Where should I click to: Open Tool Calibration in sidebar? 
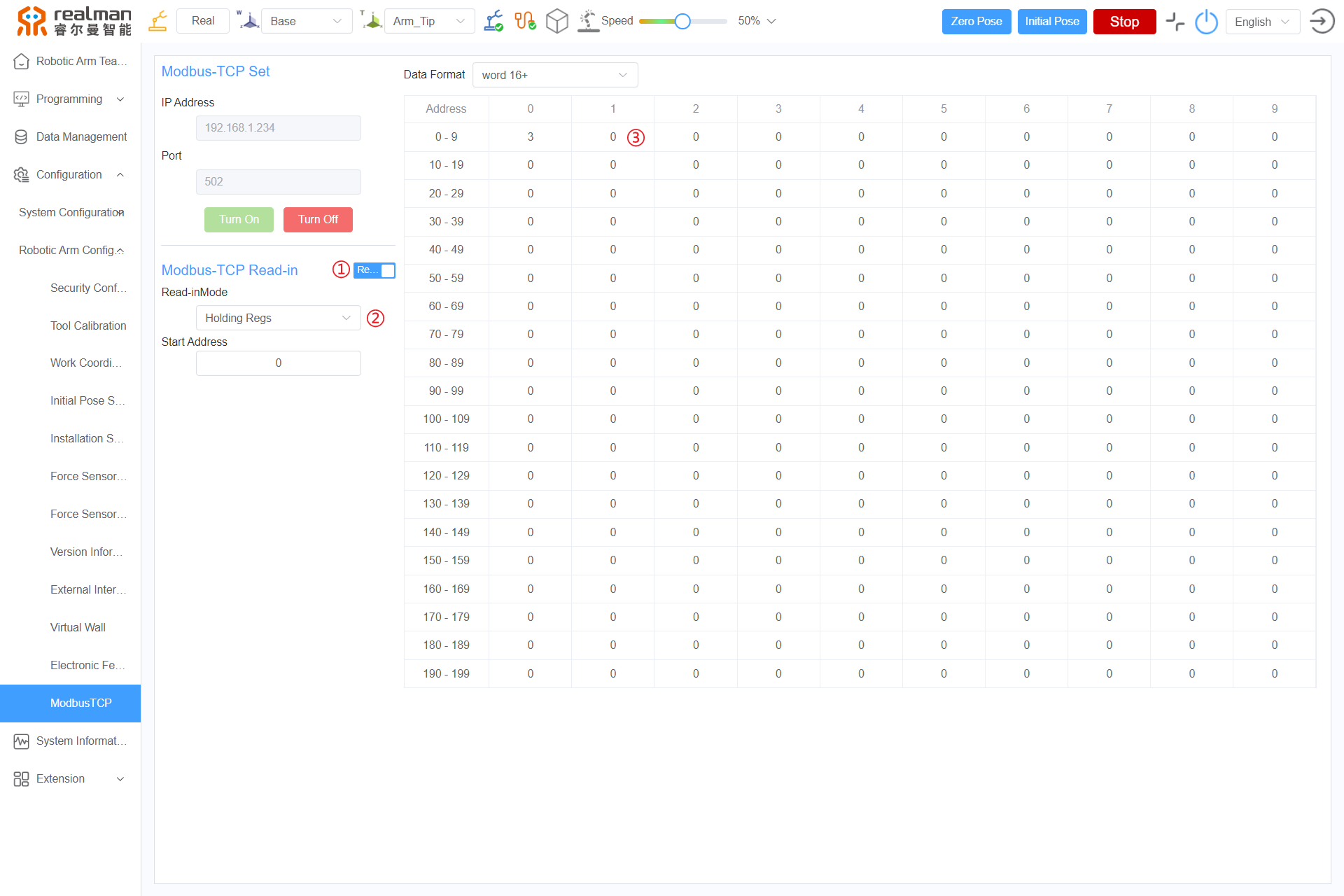(88, 325)
